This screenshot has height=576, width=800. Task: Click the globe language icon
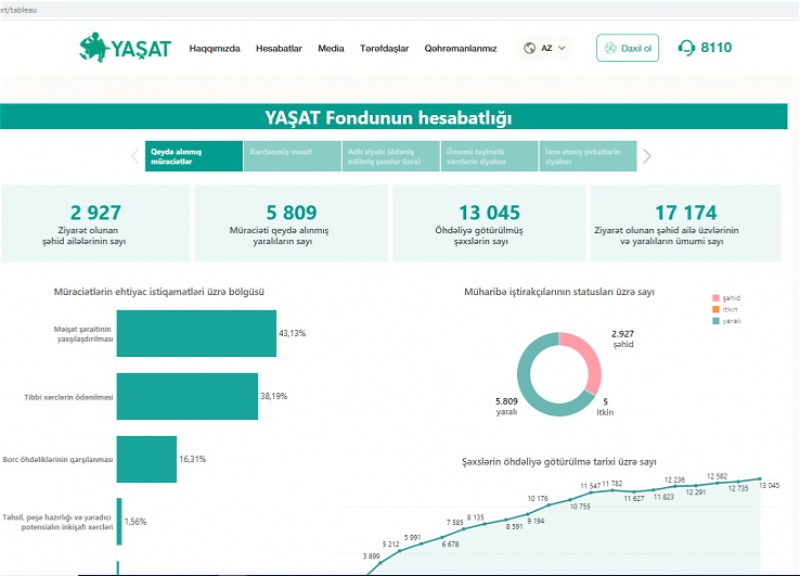tap(530, 48)
